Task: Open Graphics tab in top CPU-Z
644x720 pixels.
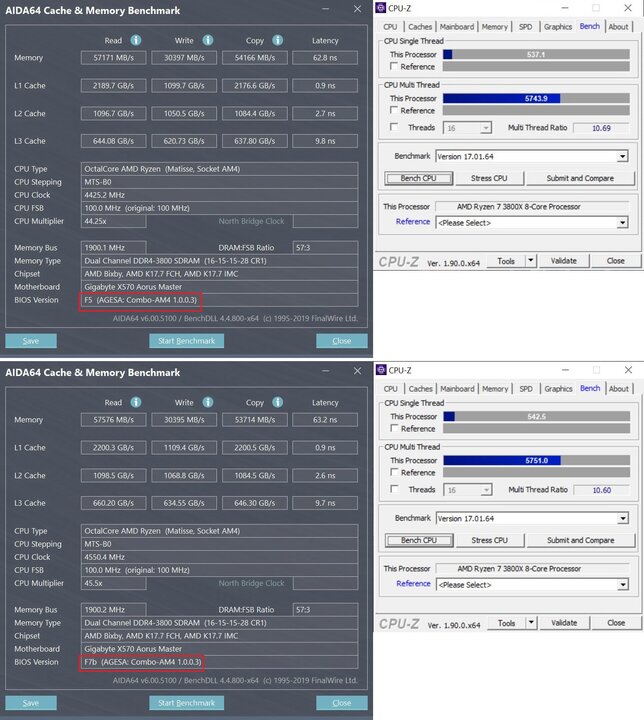Action: coord(558,27)
